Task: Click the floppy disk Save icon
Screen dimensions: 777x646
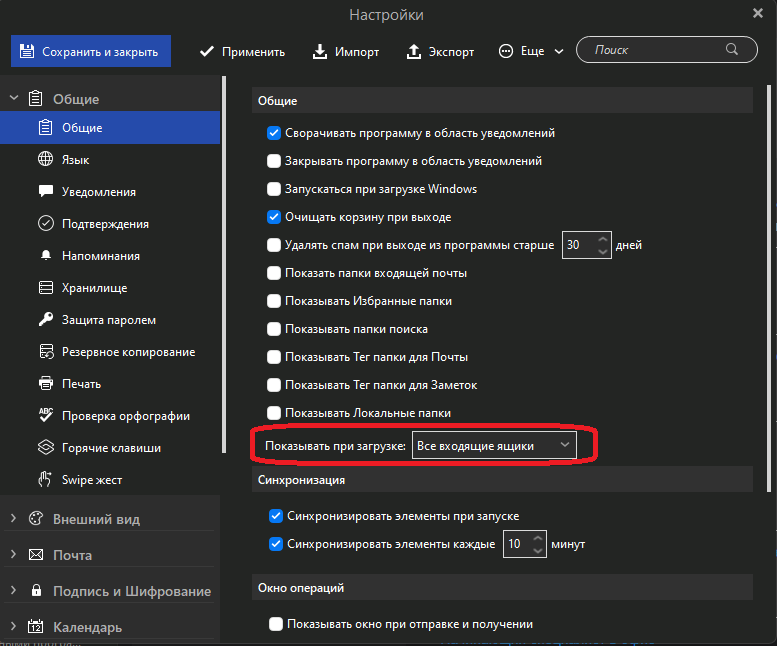Action: point(27,51)
